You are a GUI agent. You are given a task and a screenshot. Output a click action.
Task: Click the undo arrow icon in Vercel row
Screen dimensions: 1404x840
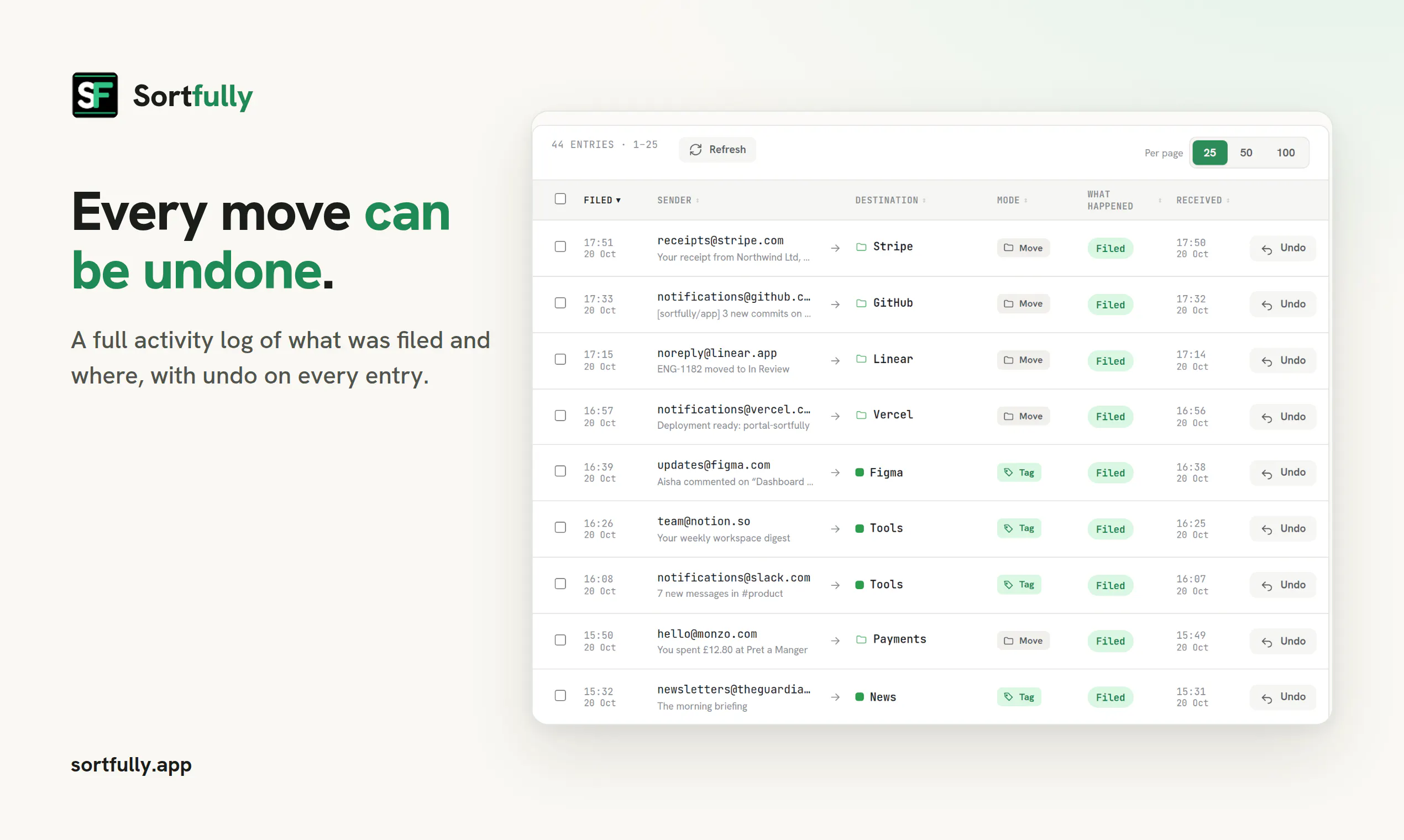1266,418
